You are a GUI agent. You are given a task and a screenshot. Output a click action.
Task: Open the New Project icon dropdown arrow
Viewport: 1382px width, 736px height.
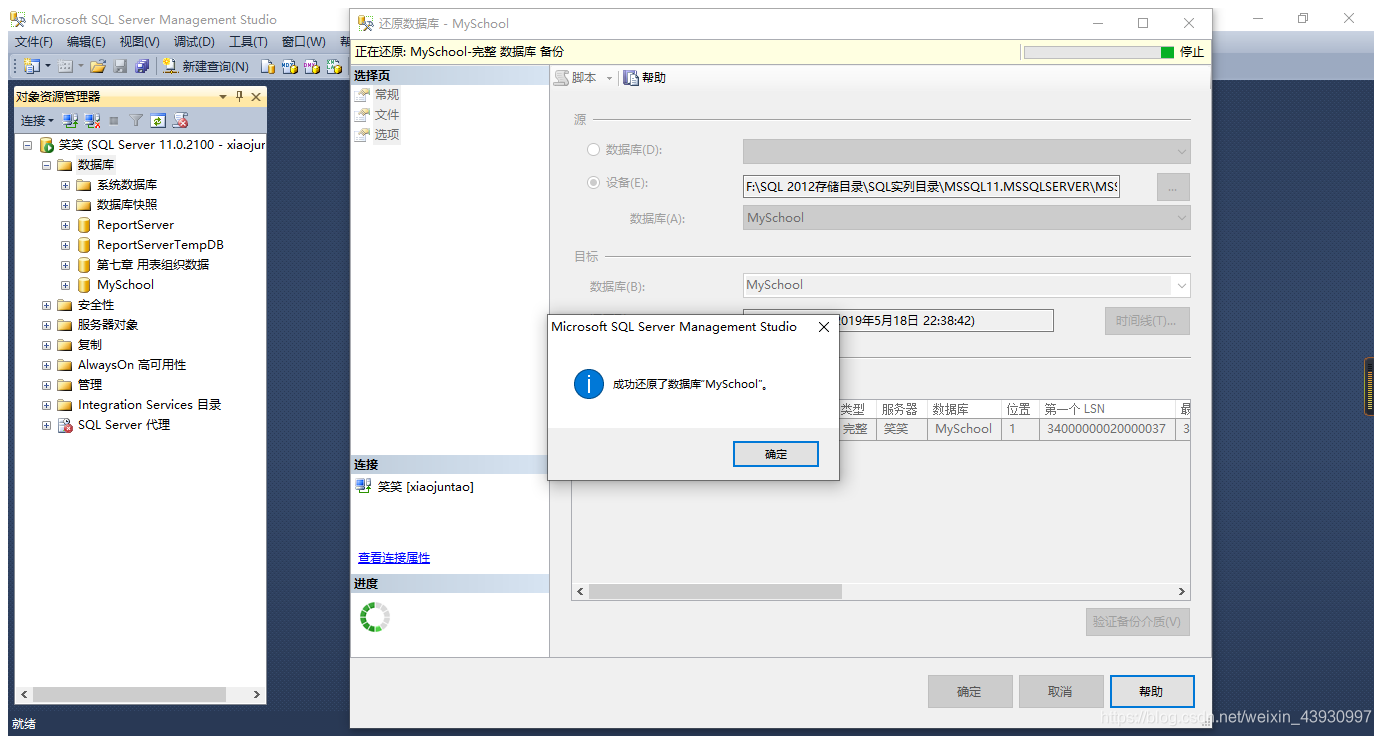click(x=47, y=66)
